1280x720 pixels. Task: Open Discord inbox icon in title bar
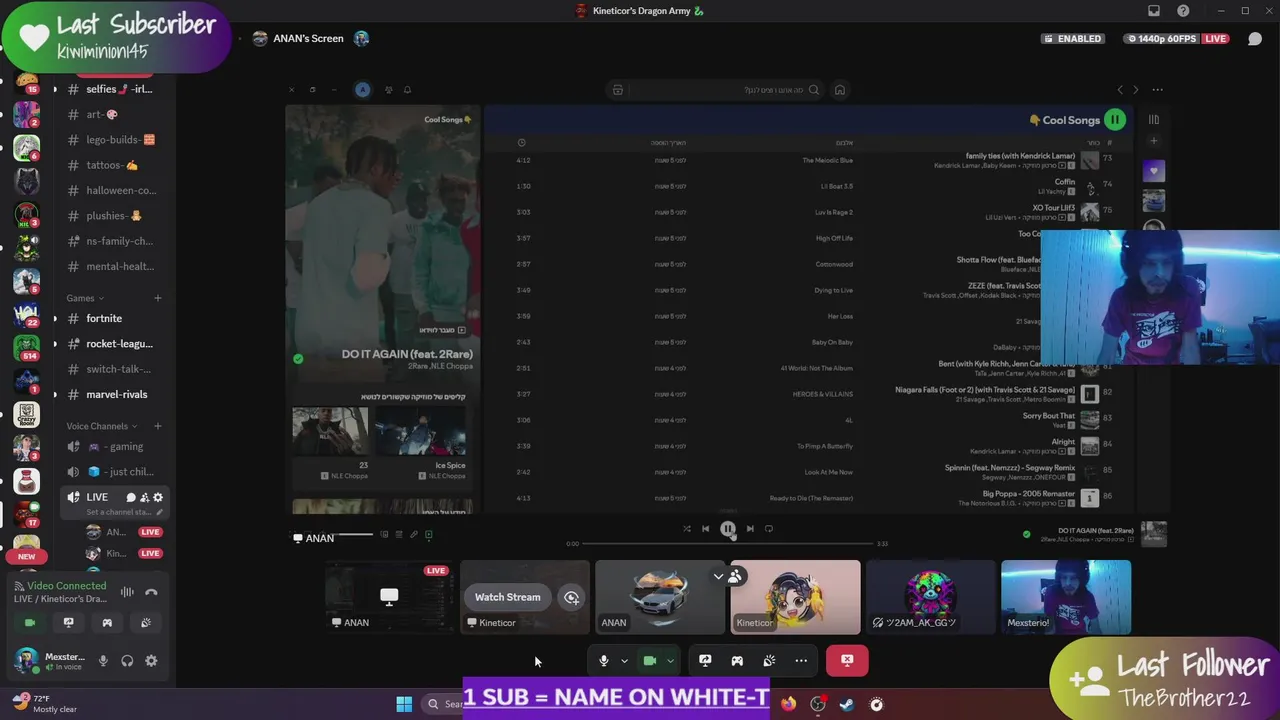pyautogui.click(x=1154, y=11)
